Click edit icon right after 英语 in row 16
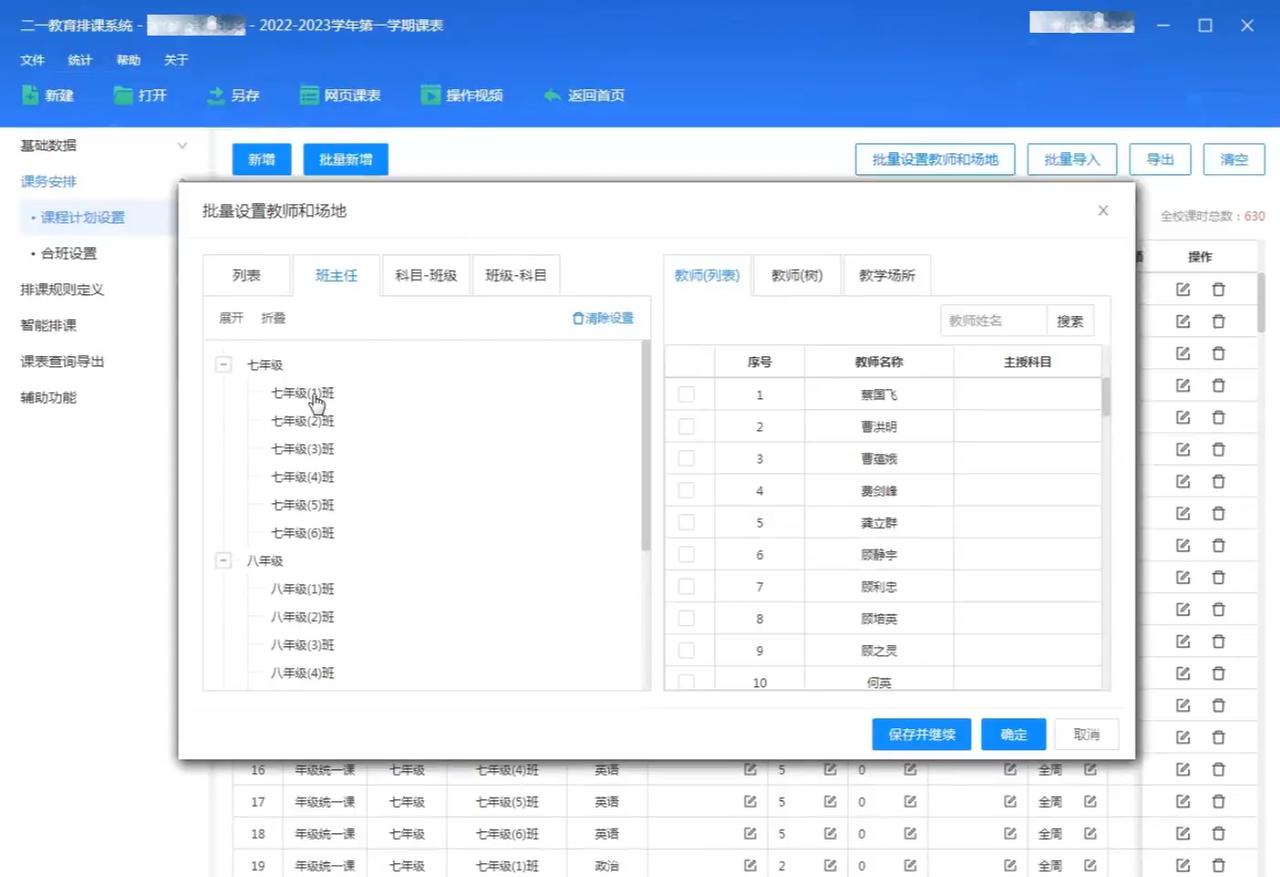The width and height of the screenshot is (1280, 877). 750,770
